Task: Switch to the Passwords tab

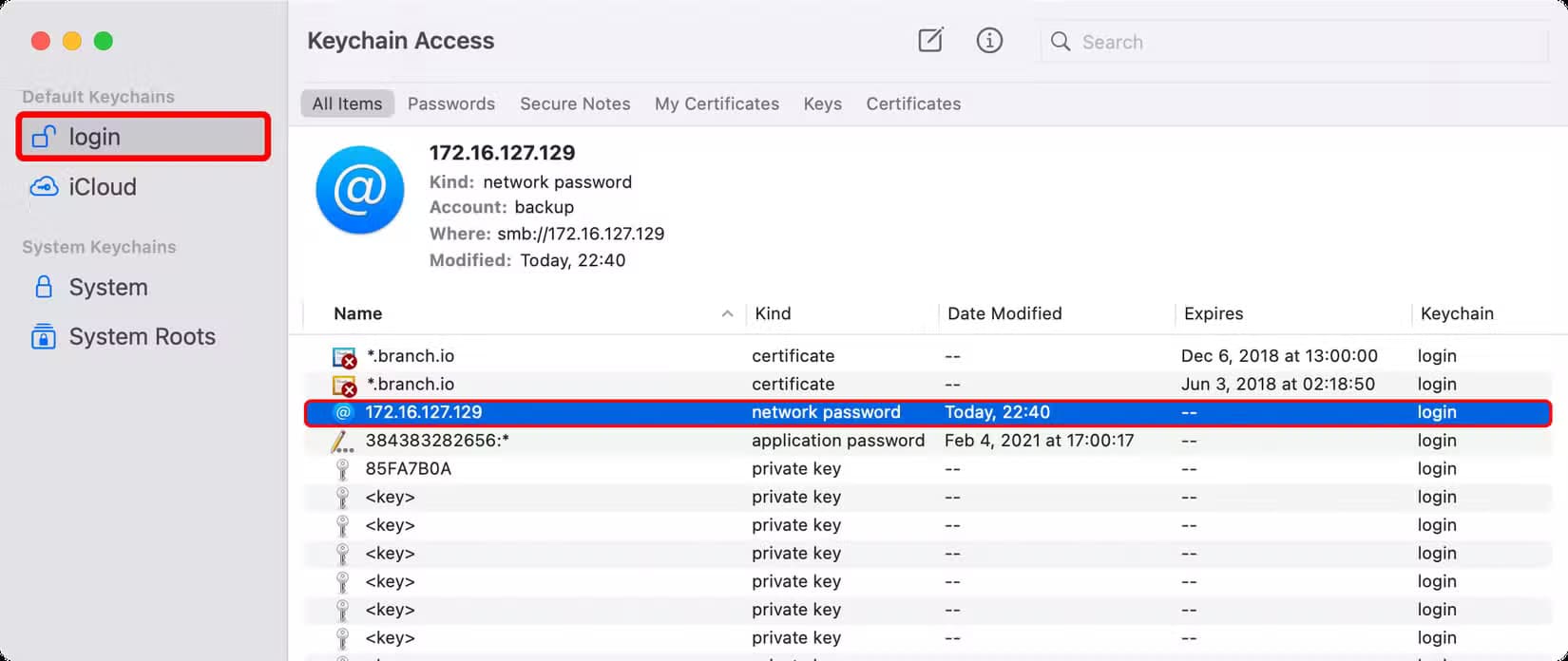Action: point(451,104)
